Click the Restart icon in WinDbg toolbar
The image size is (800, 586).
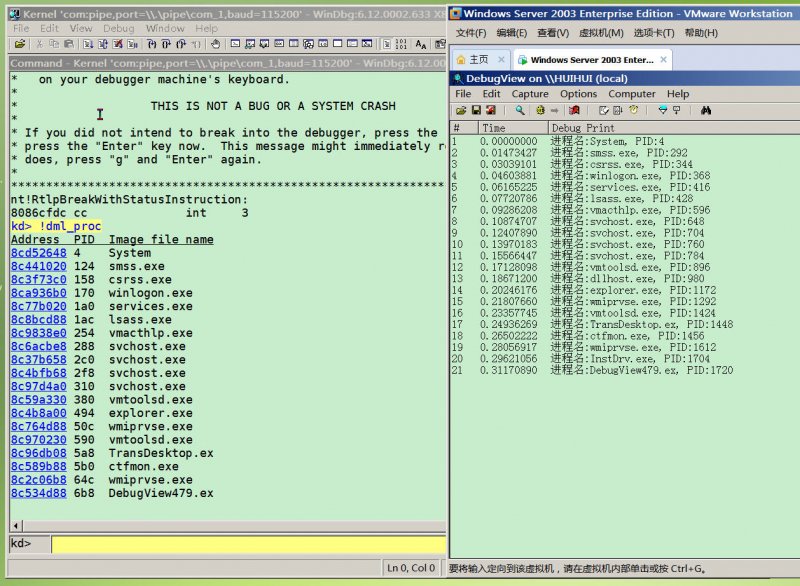coord(102,44)
